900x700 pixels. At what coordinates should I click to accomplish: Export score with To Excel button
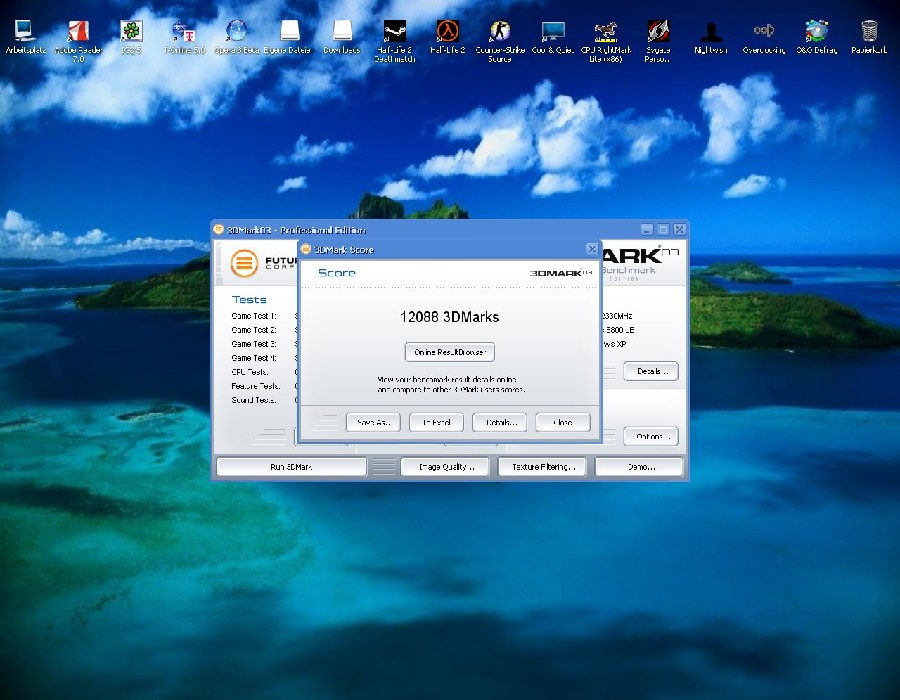tap(436, 422)
